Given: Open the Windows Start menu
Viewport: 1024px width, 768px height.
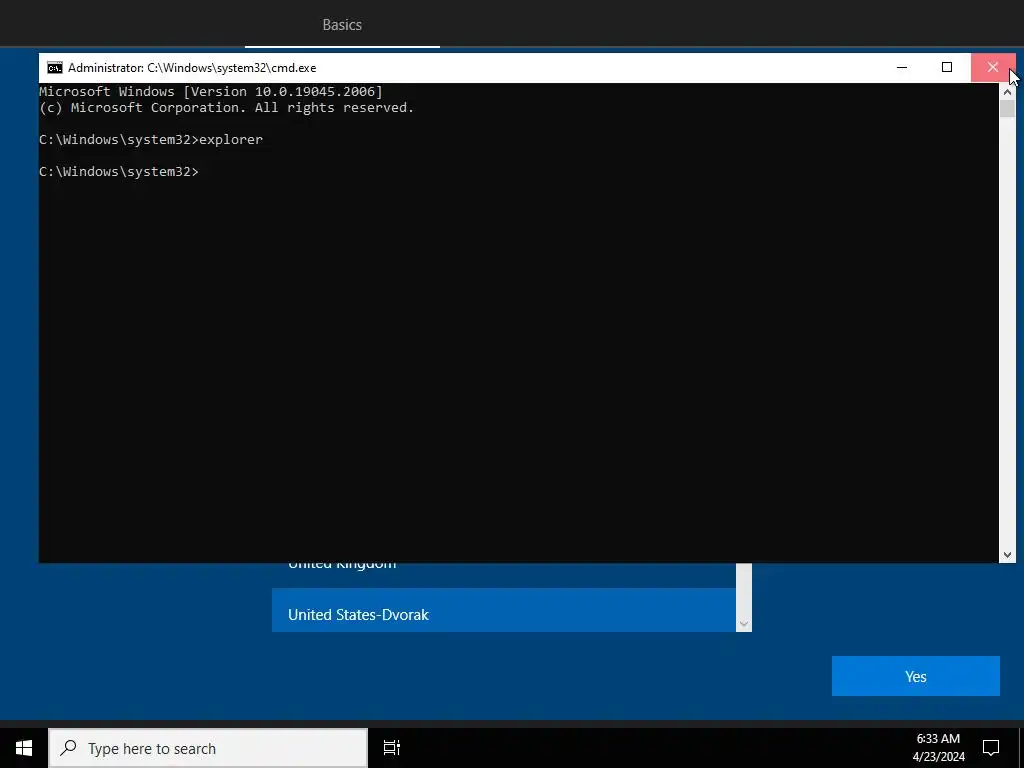Looking at the screenshot, I should coord(24,748).
